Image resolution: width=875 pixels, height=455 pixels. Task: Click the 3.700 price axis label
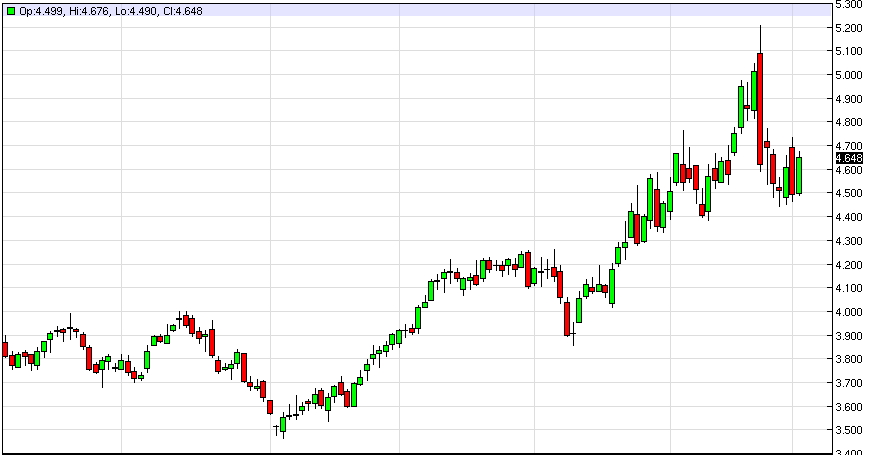[x=849, y=383]
